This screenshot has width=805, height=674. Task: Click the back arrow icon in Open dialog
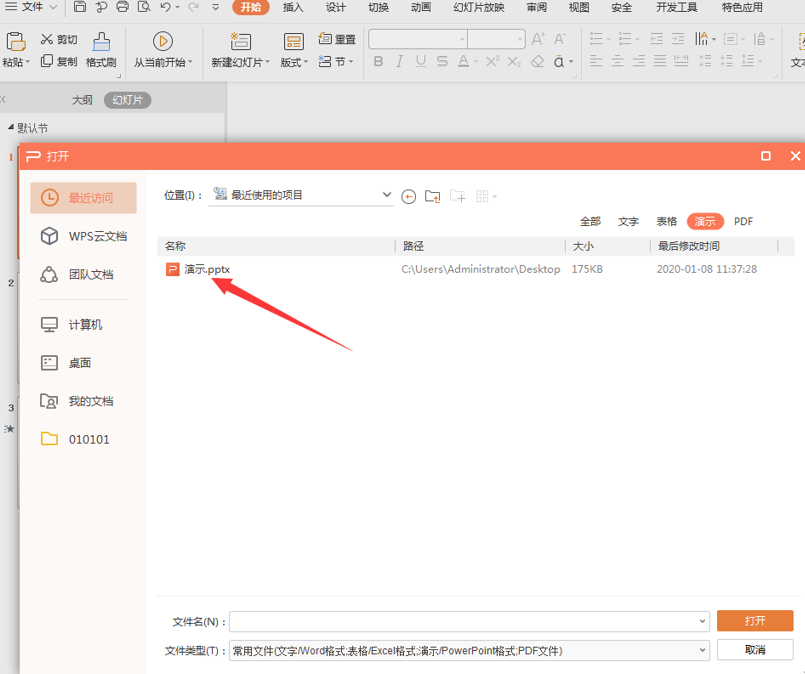click(x=409, y=197)
